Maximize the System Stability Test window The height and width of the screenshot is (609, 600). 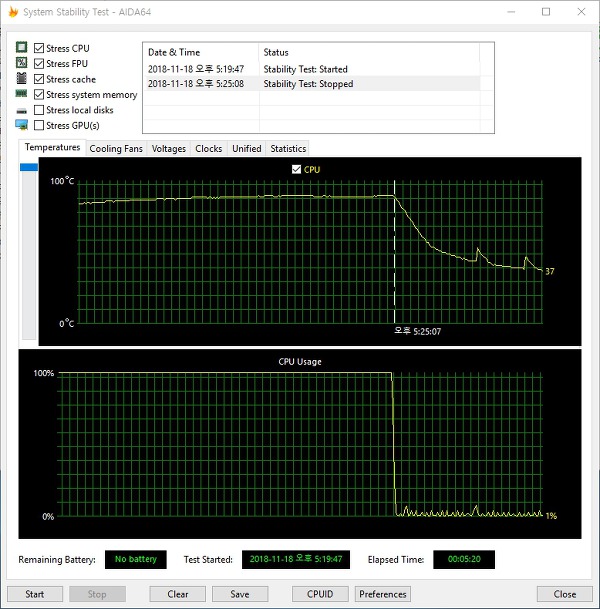pyautogui.click(x=546, y=12)
